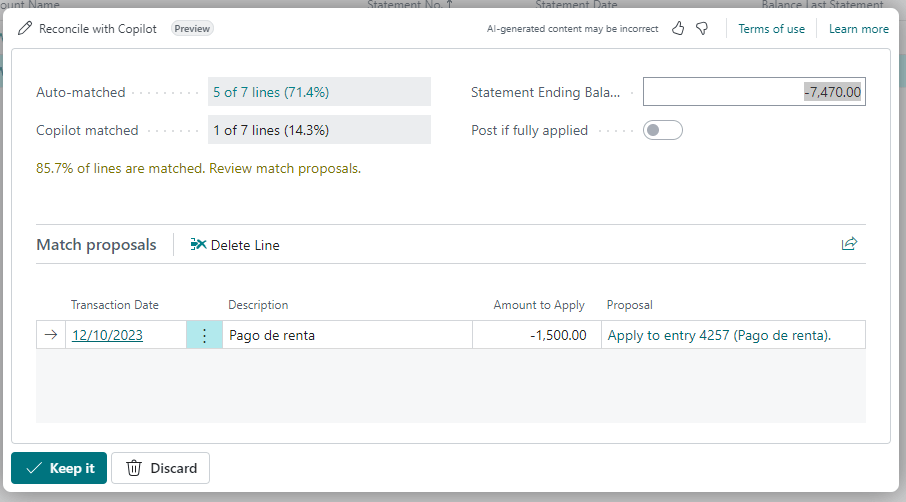Image resolution: width=906 pixels, height=502 pixels.
Task: Click the thumbs down feedback icon
Action: 703,29
